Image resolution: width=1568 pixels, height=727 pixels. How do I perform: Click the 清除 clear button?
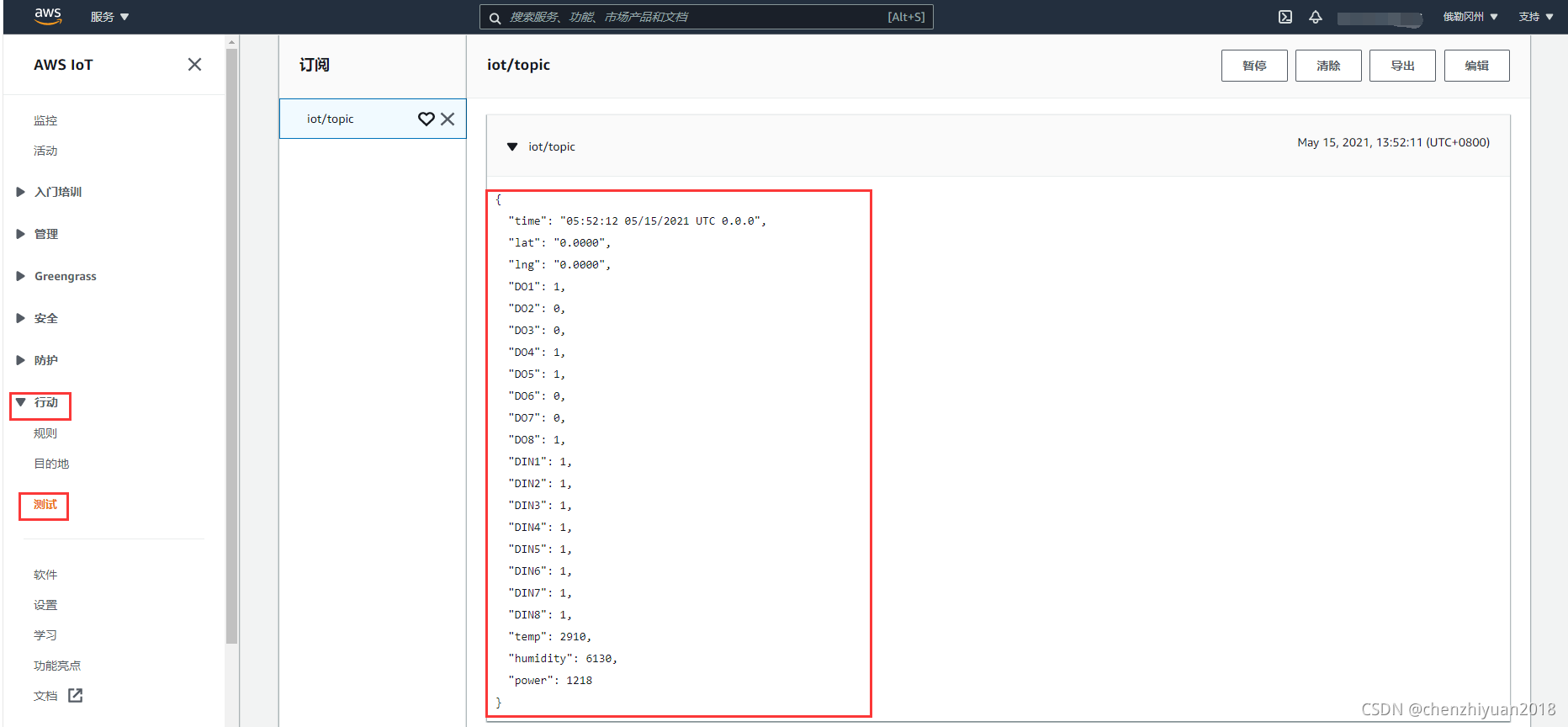pyautogui.click(x=1328, y=66)
